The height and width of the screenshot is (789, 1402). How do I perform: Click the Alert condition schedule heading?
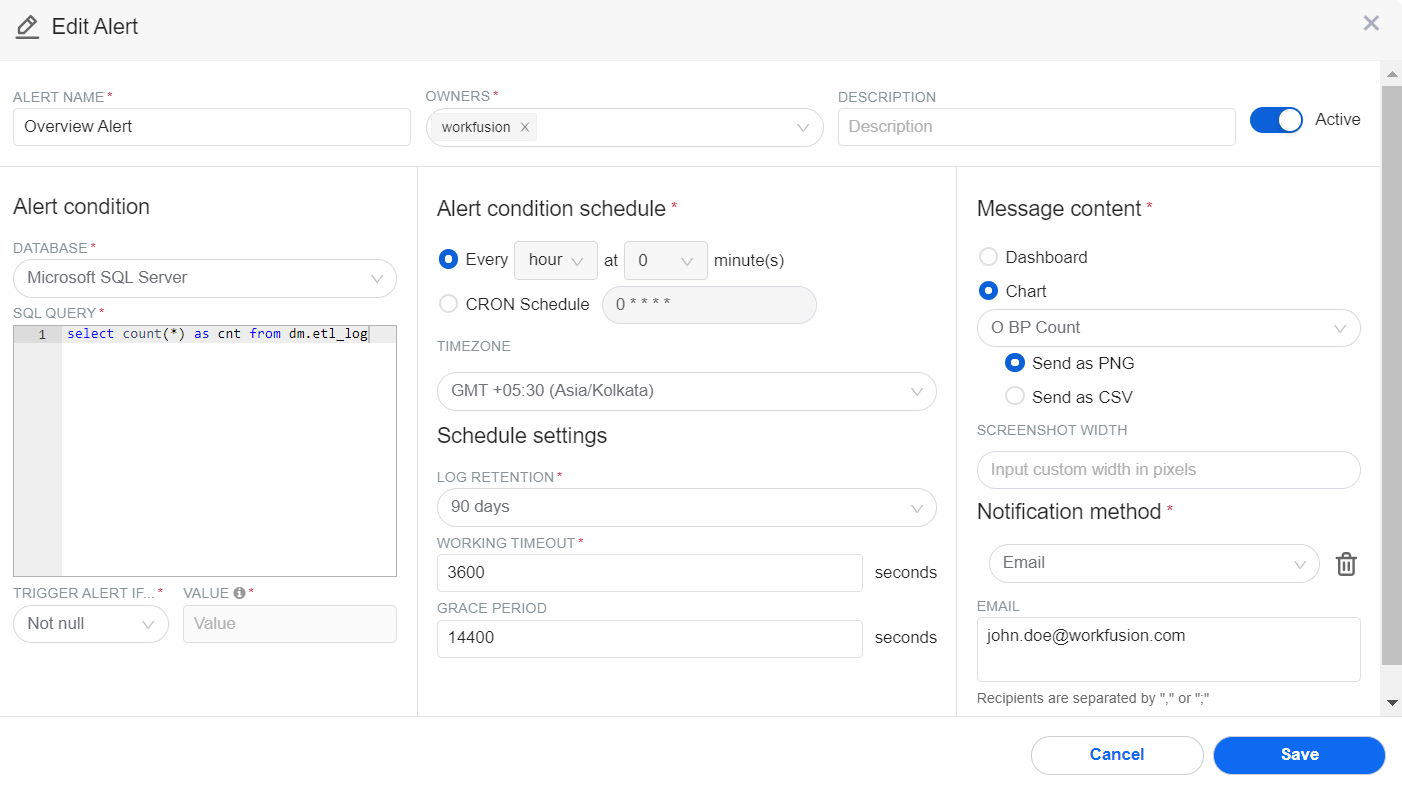click(551, 209)
